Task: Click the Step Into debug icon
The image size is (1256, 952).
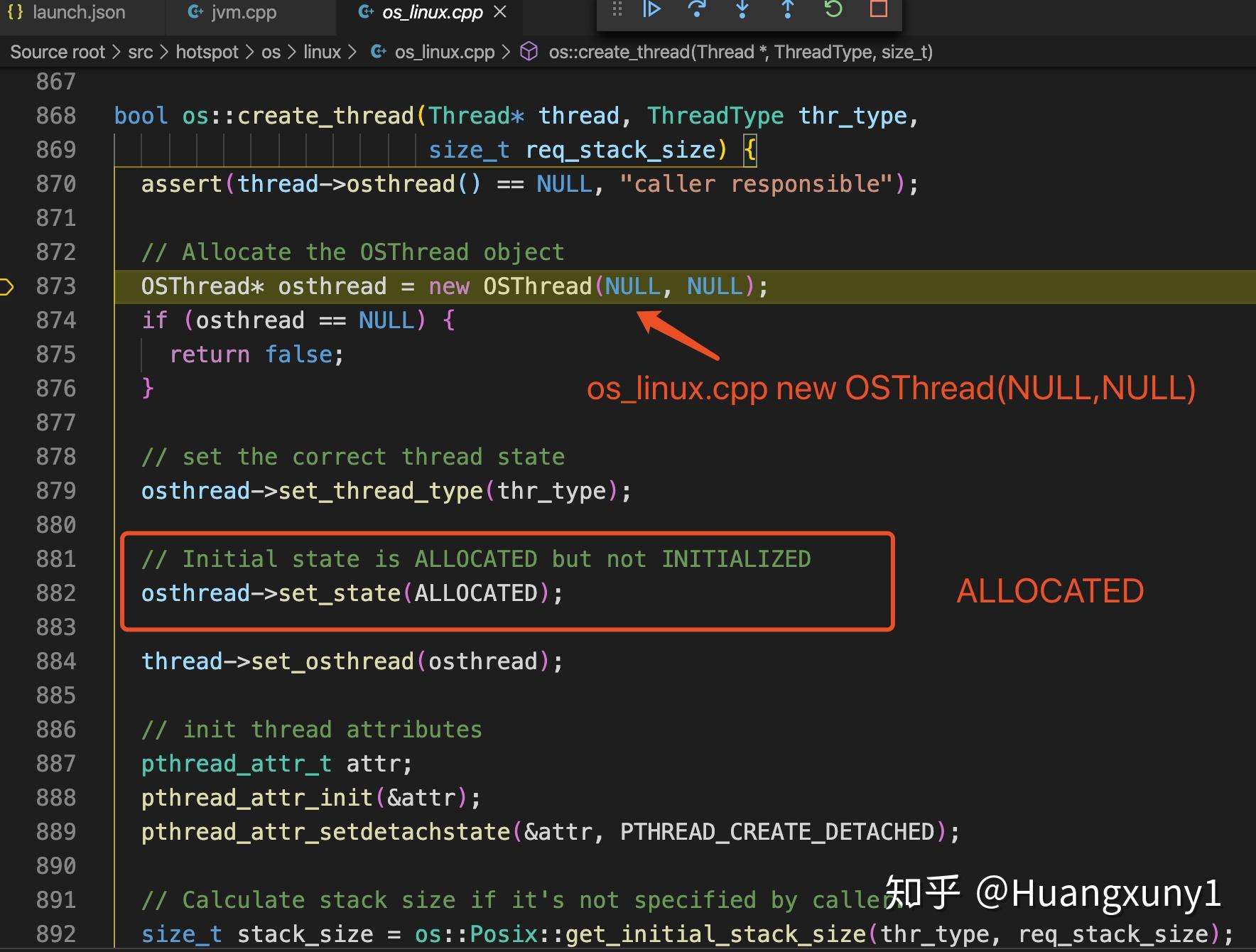Action: click(742, 10)
